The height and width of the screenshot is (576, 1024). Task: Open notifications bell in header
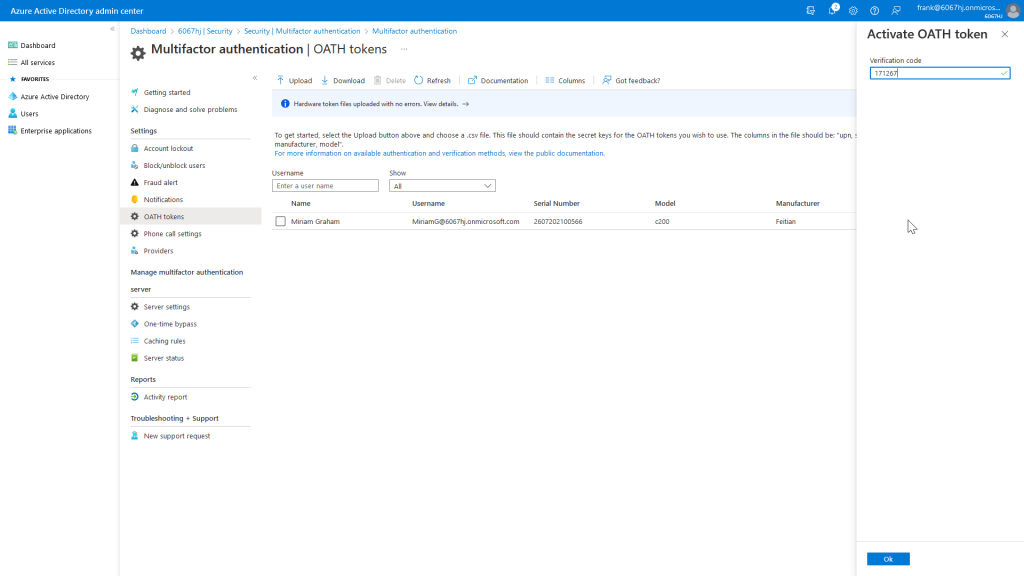[x=832, y=10]
